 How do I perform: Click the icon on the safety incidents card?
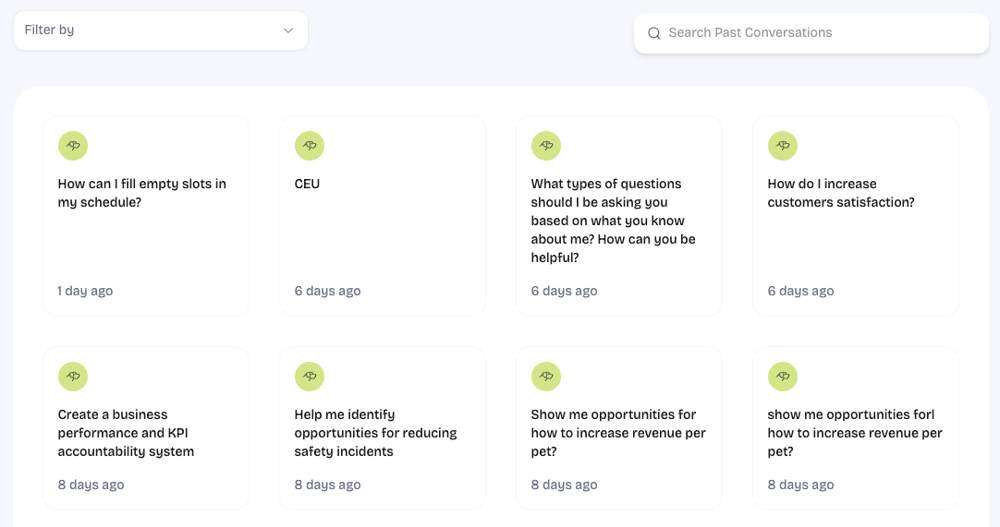pos(309,376)
